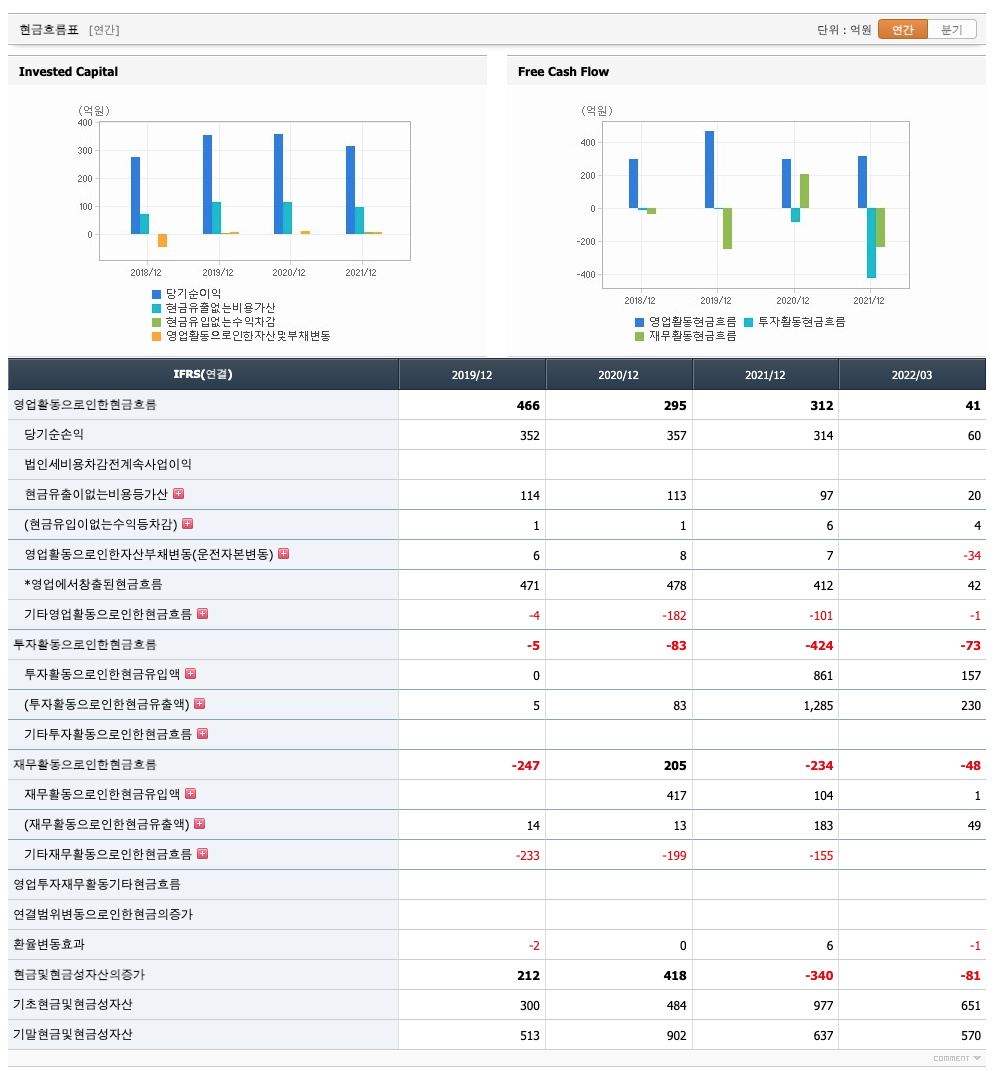This screenshot has width=997, height=1085.
Task: Expand the 기타영업활동으로인한현금흐름 row
Action: (203, 614)
